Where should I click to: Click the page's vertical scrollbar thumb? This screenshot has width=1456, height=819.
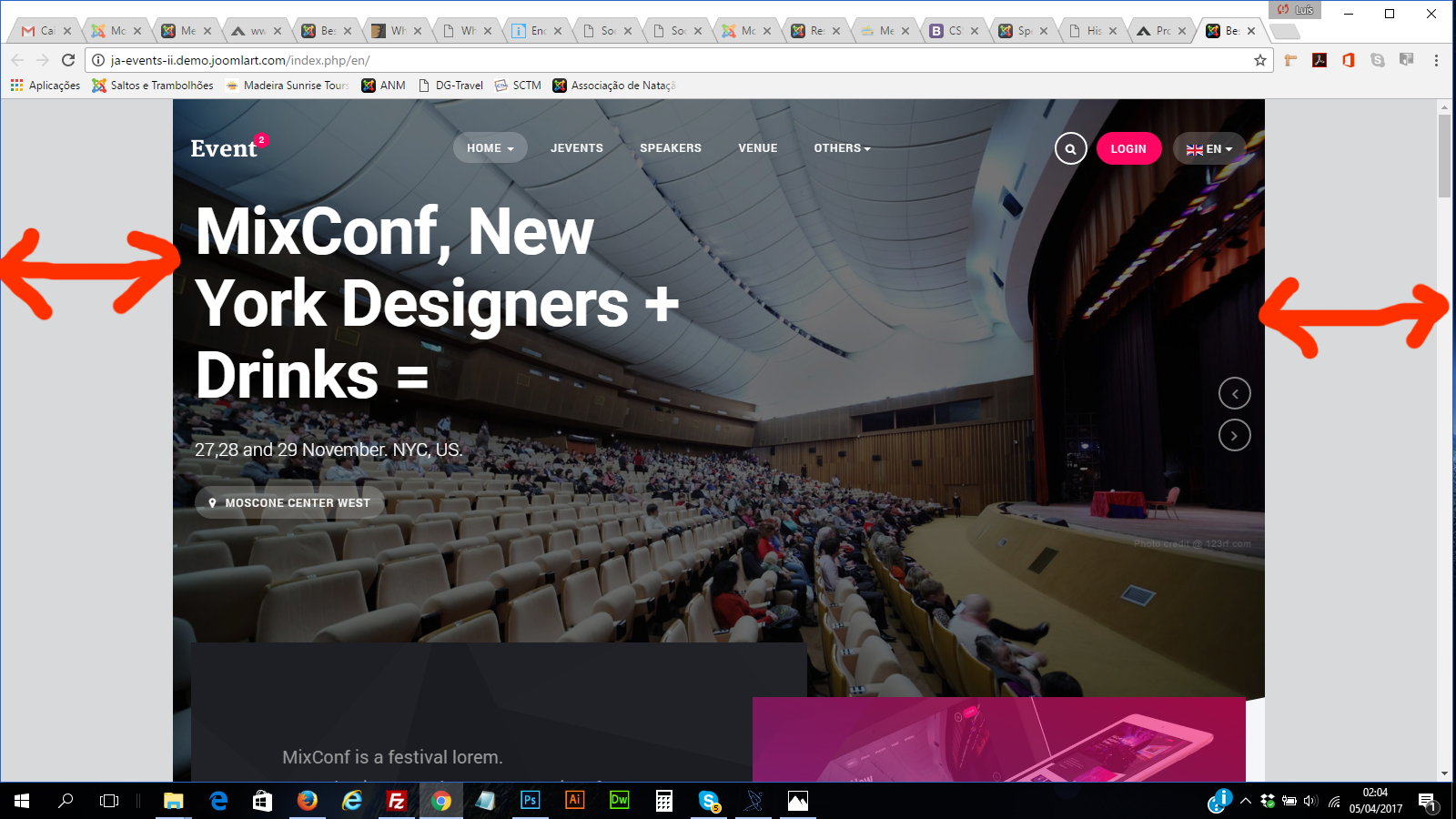1444,157
